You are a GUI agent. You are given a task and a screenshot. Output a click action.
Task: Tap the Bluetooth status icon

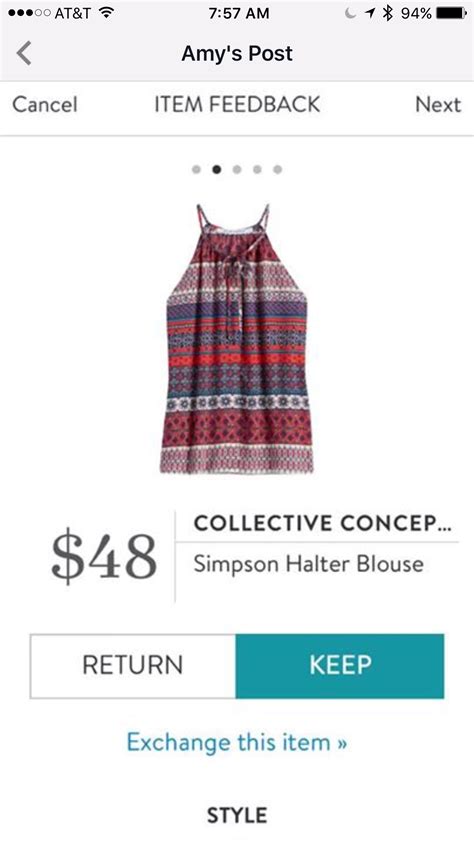(x=387, y=13)
